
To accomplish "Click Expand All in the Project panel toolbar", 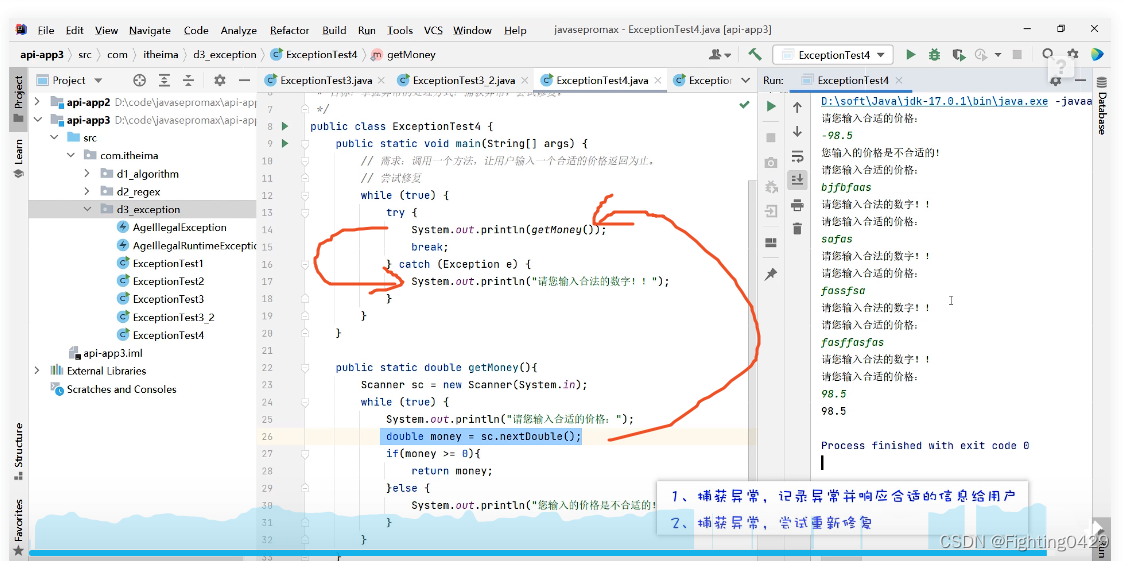I will pyautogui.click(x=164, y=80).
